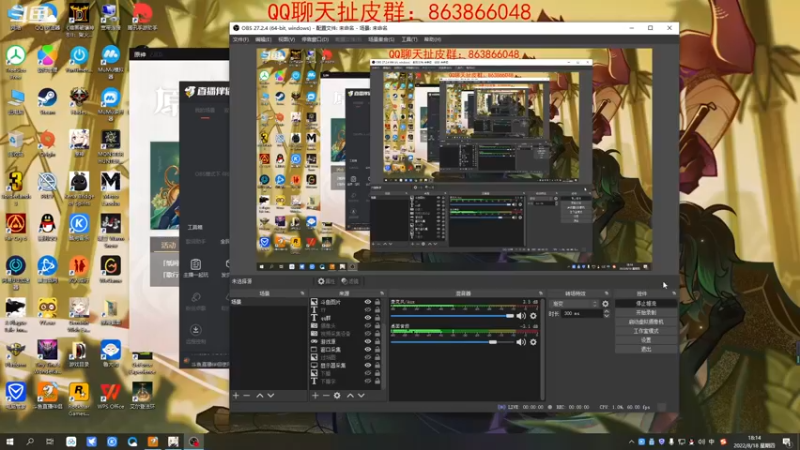The image size is (800, 450).
Task: Toggle visibility of the 过场图 source
Action: [x=367, y=358]
